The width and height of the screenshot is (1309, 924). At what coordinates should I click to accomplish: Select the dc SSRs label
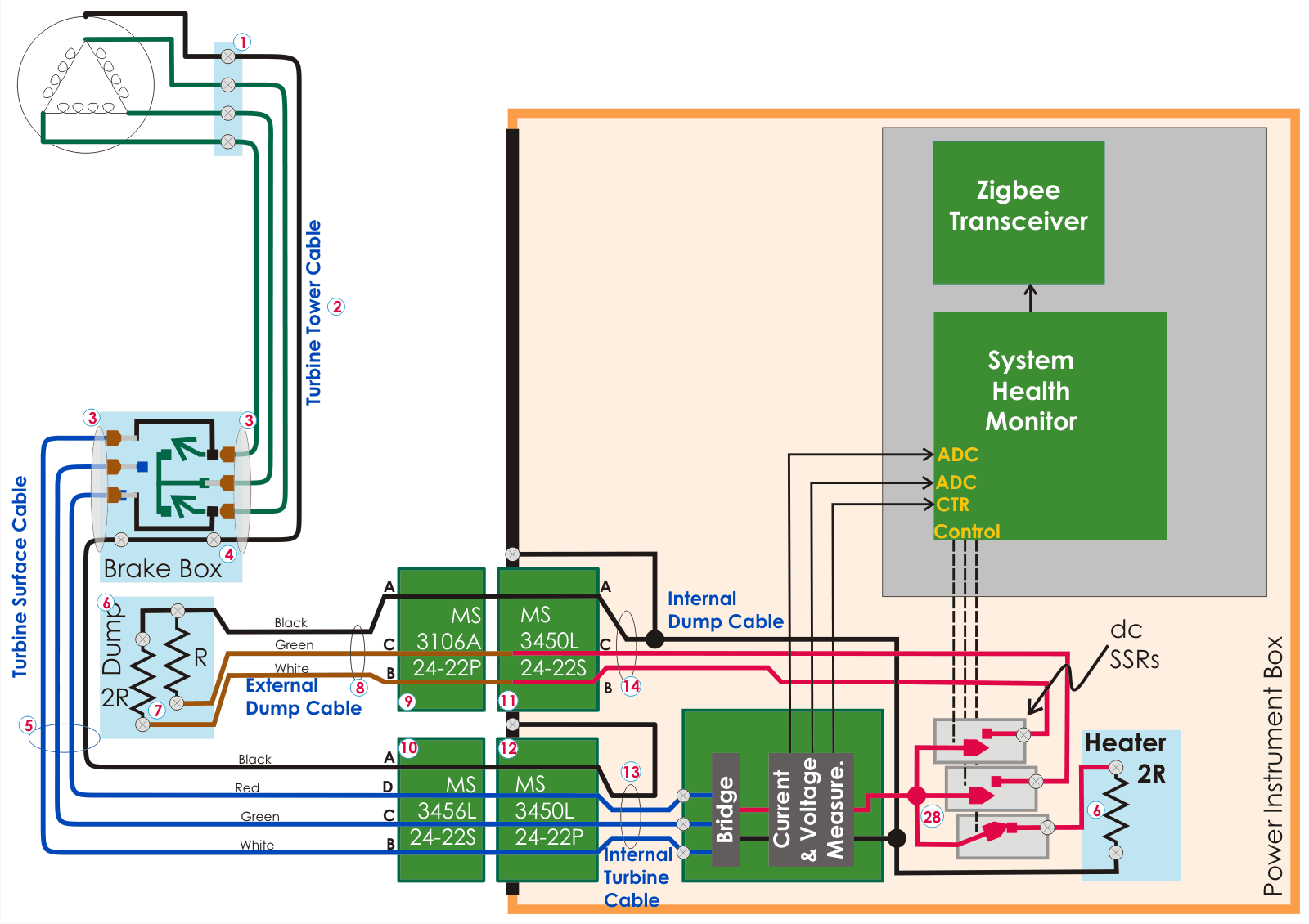point(1134,644)
